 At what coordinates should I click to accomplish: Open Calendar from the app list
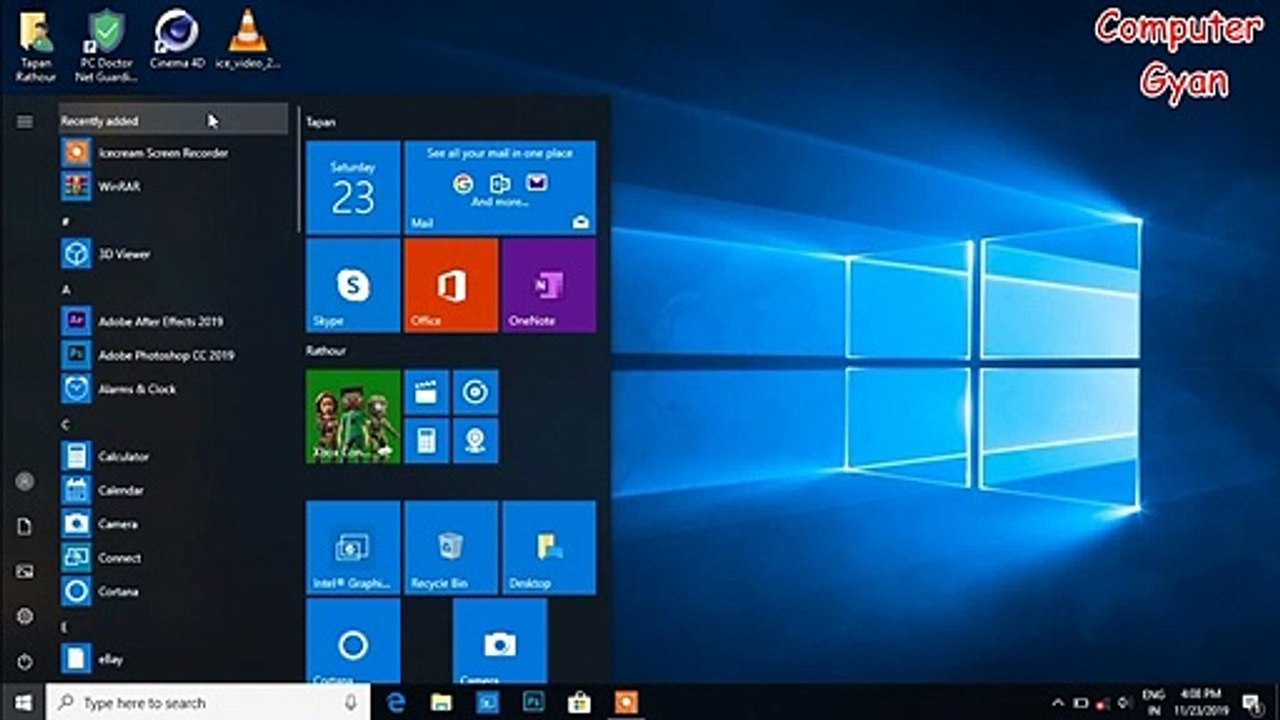[174, 490]
